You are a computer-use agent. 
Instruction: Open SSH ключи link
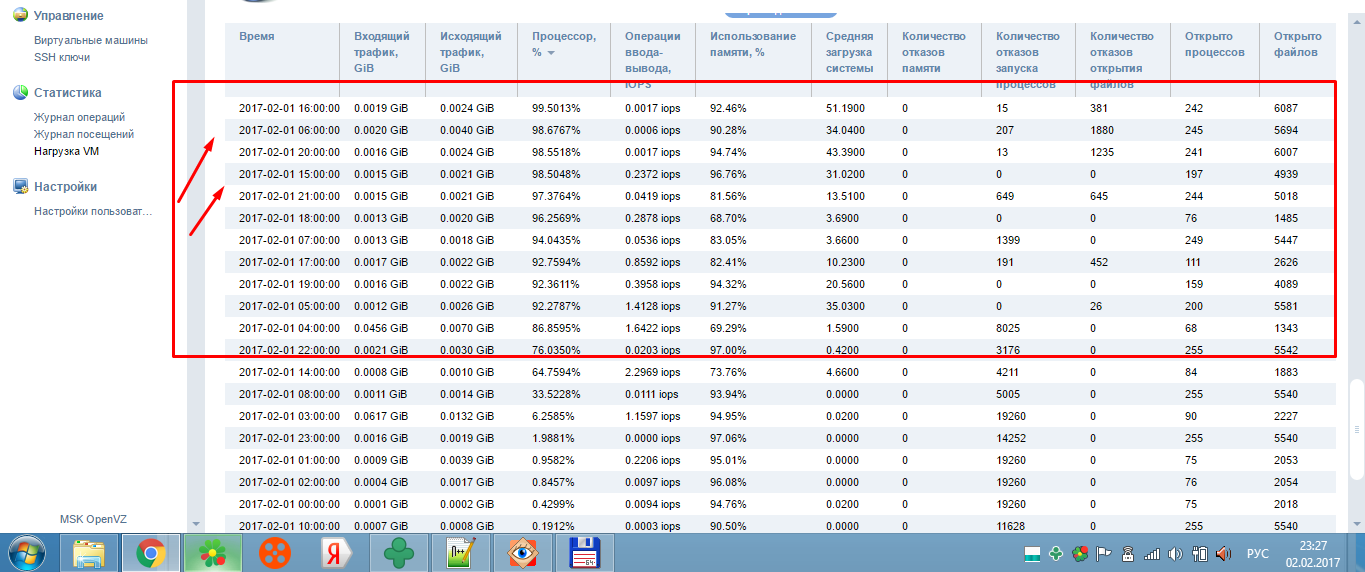tap(62, 57)
